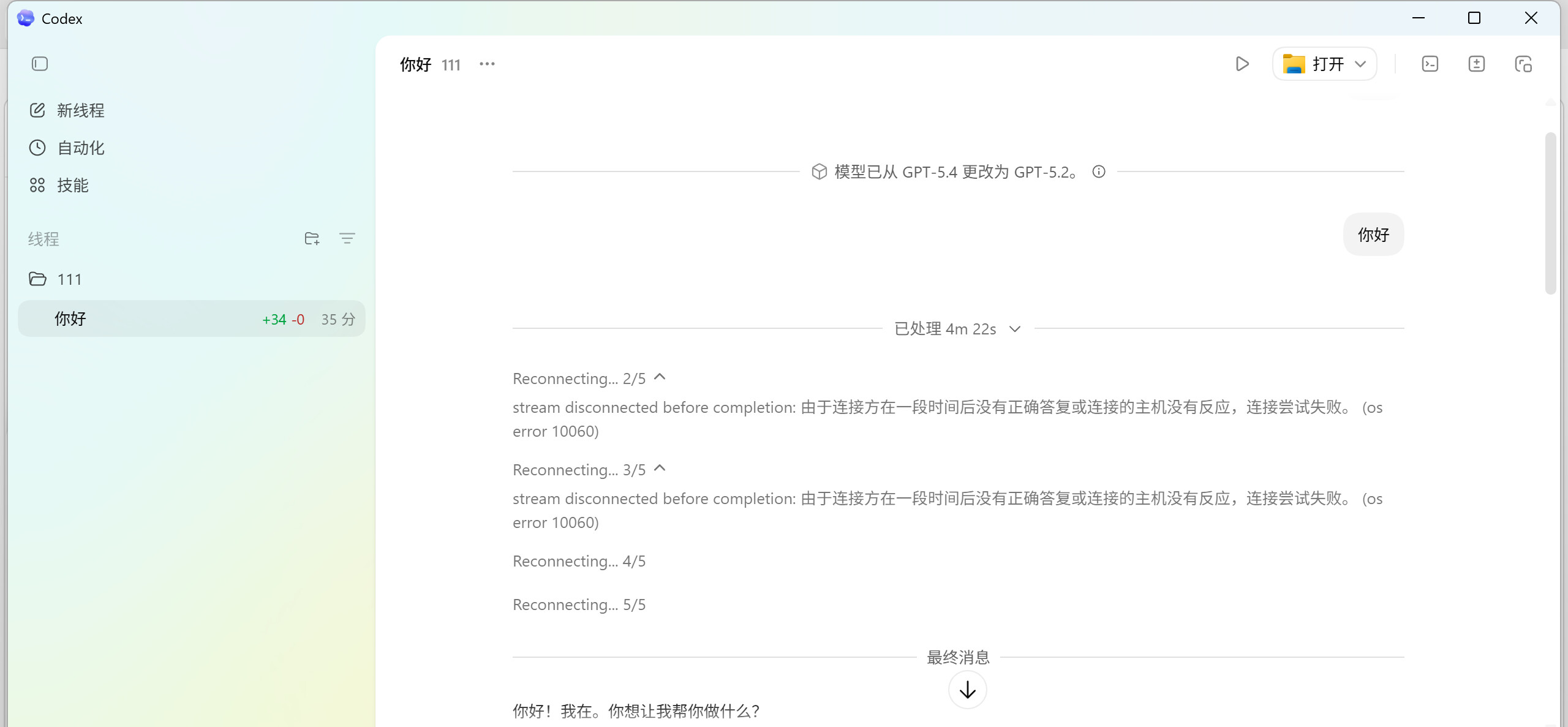Image resolution: width=1568 pixels, height=727 pixels.
Task: Click the 你好 user message bubble
Action: click(1373, 235)
